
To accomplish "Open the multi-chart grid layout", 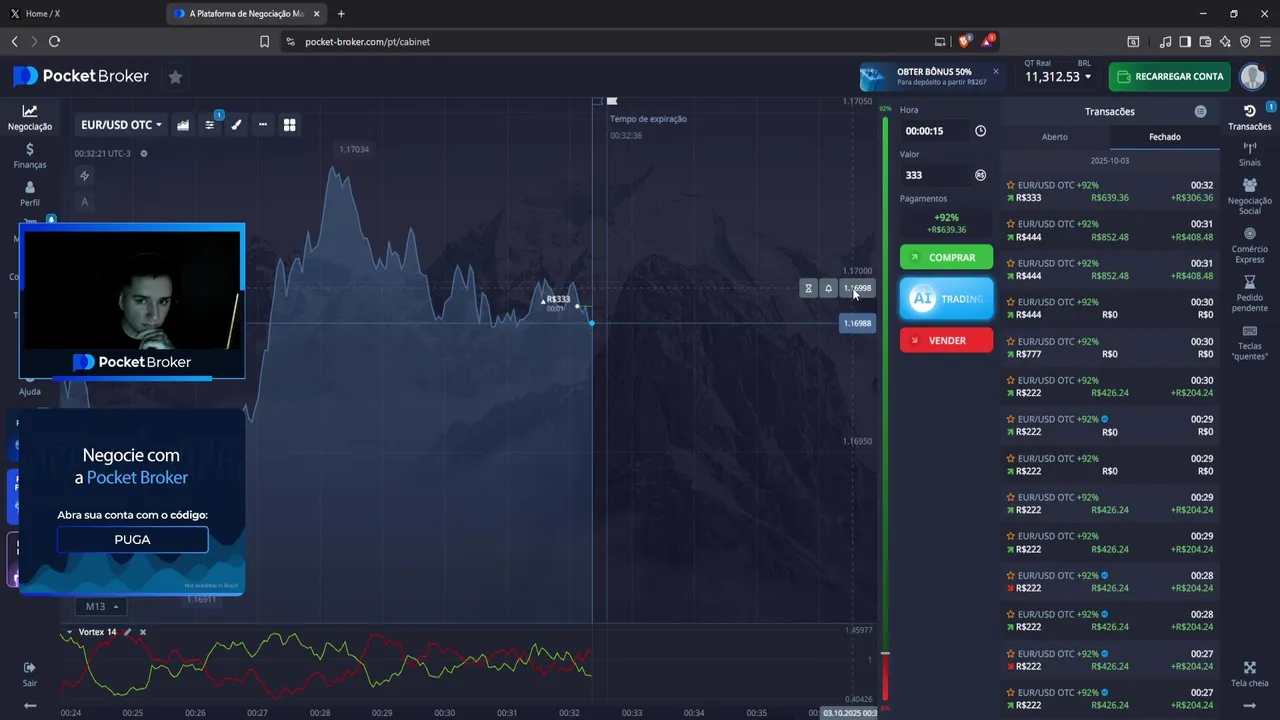I will [290, 125].
